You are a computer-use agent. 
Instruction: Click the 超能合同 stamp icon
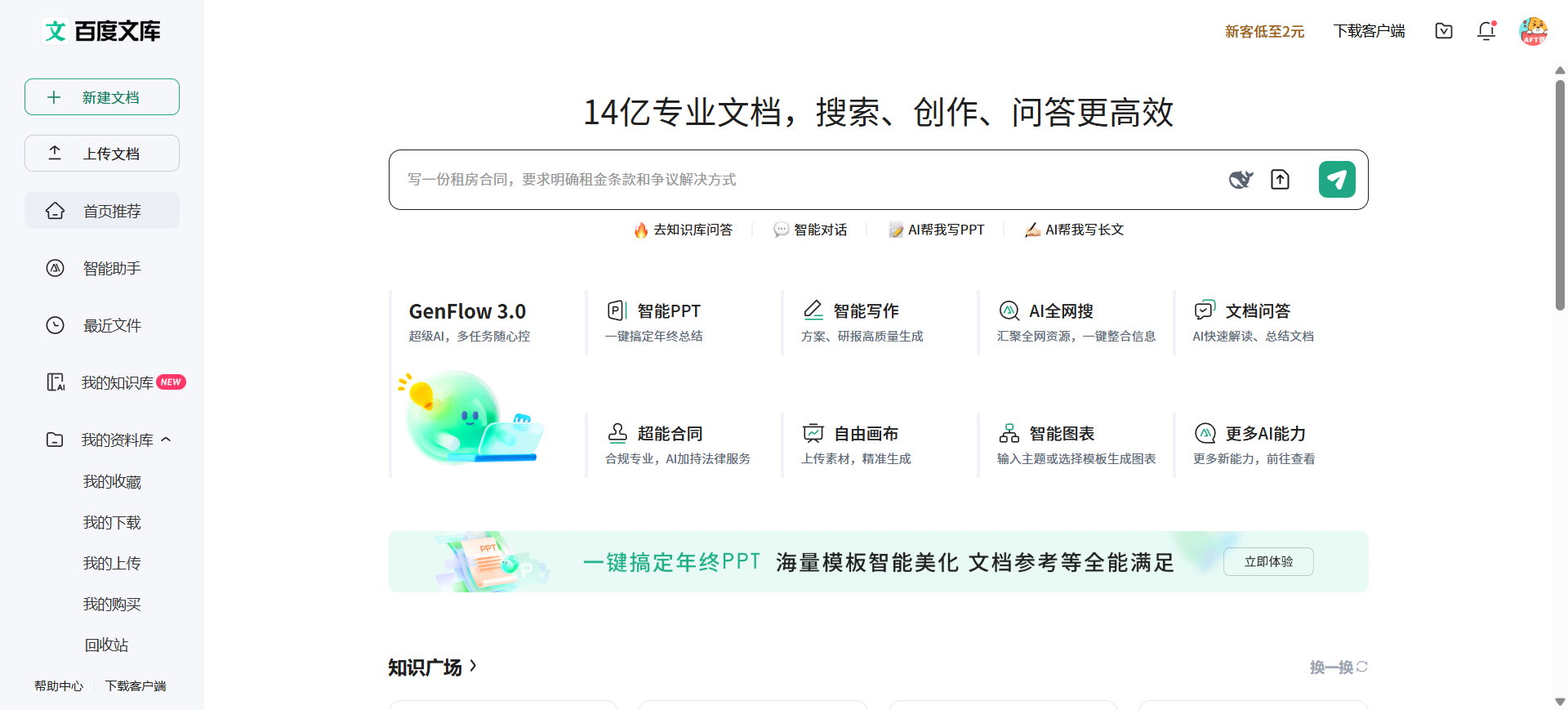click(x=617, y=433)
